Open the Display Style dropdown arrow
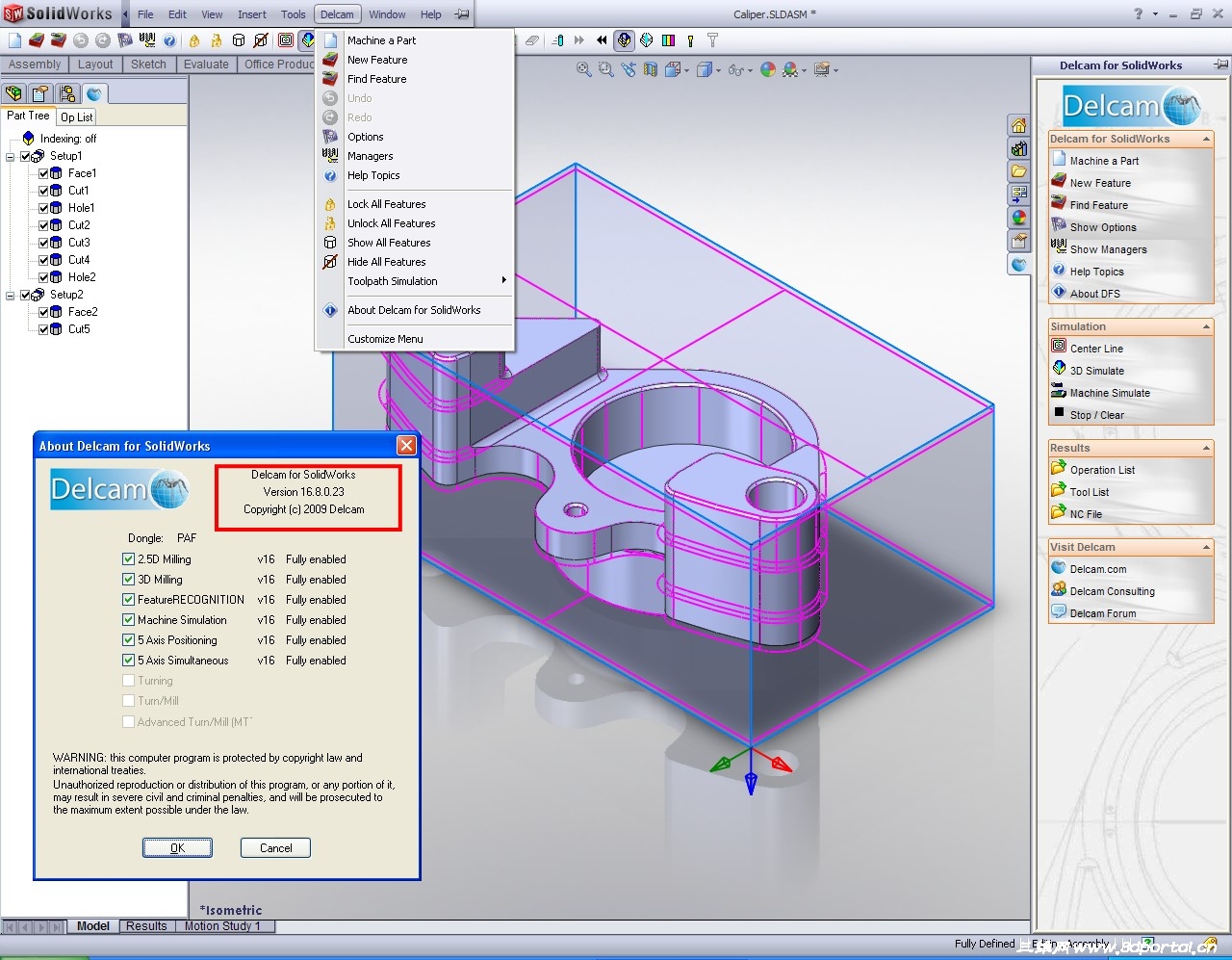 pyautogui.click(x=718, y=70)
